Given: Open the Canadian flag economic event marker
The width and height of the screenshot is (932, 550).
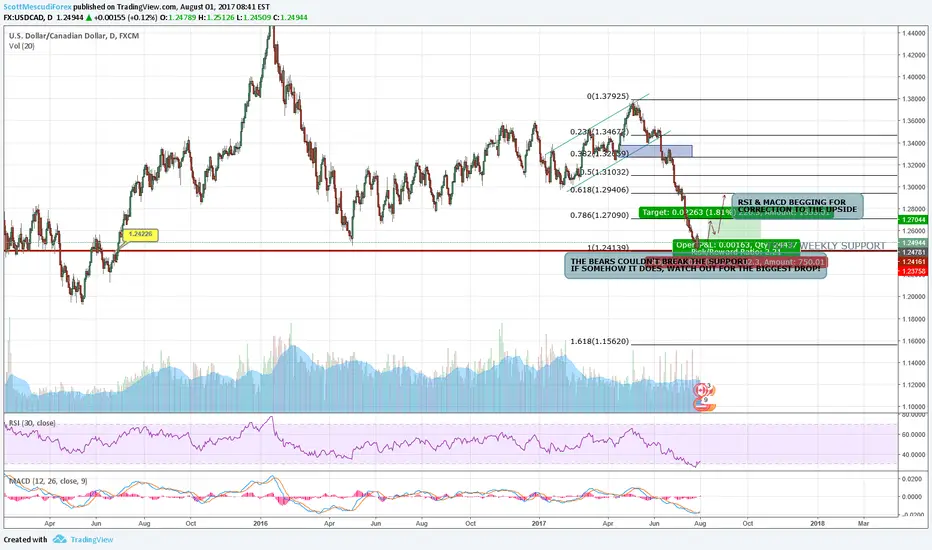Looking at the screenshot, I should (701, 390).
